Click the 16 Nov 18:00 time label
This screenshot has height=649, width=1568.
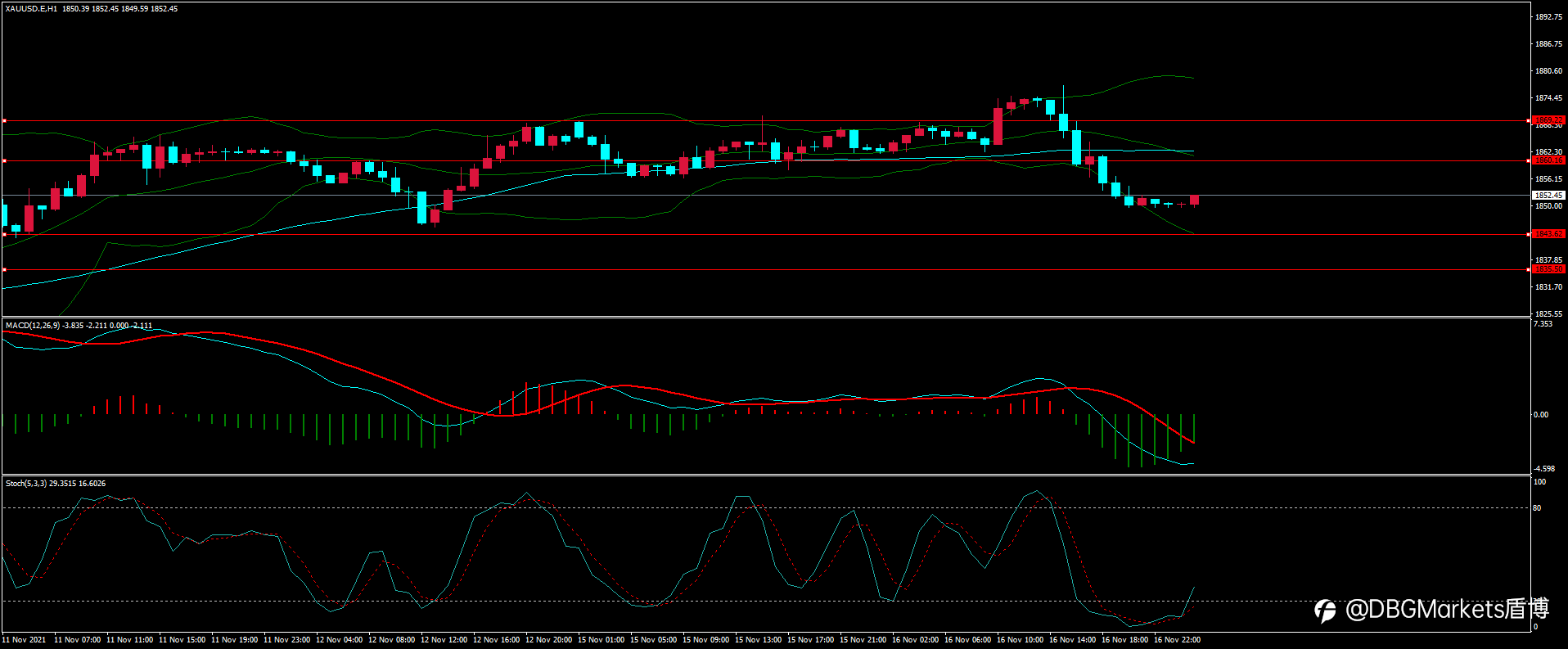pos(1125,640)
